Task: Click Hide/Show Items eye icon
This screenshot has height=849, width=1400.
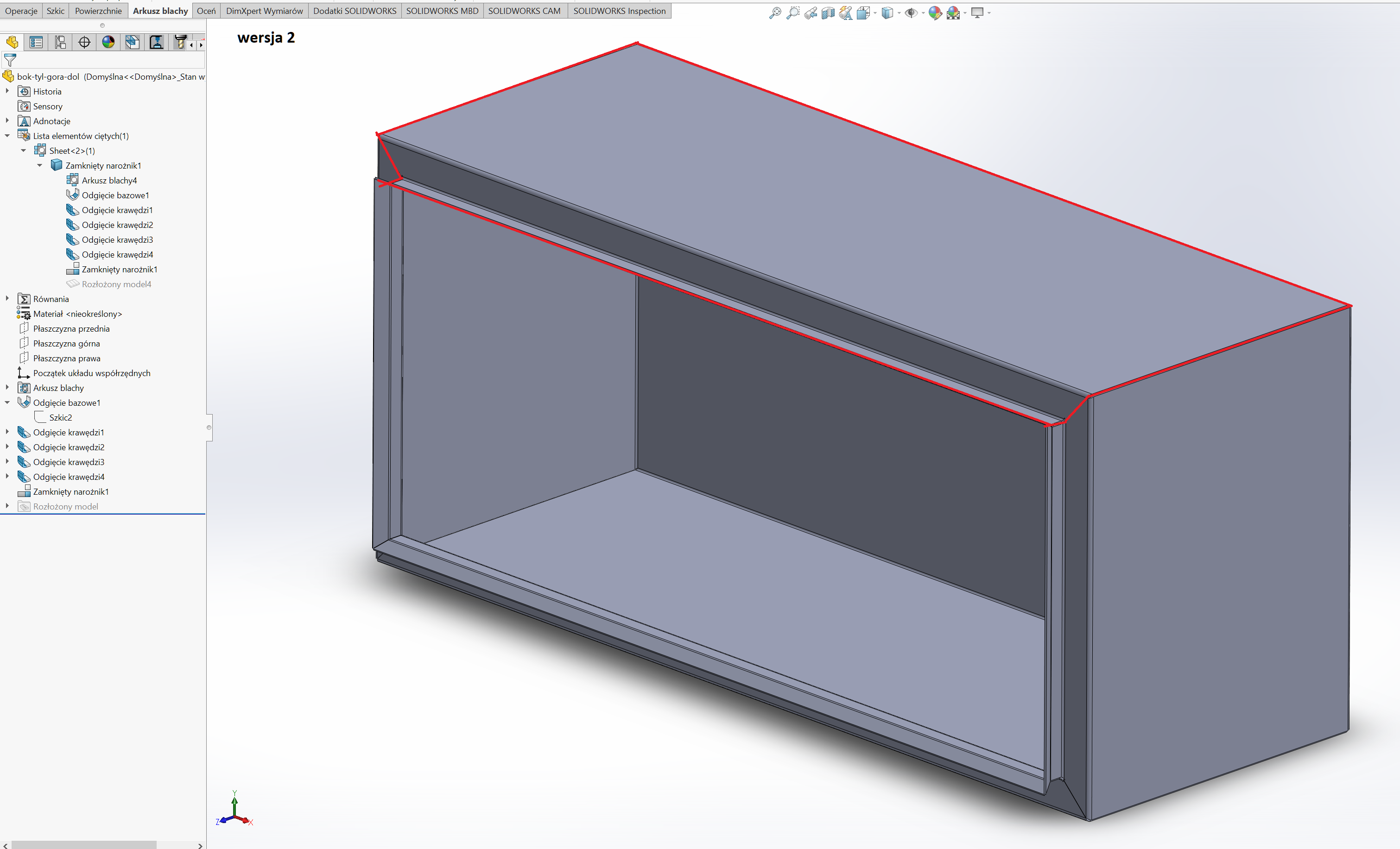Action: click(x=911, y=13)
